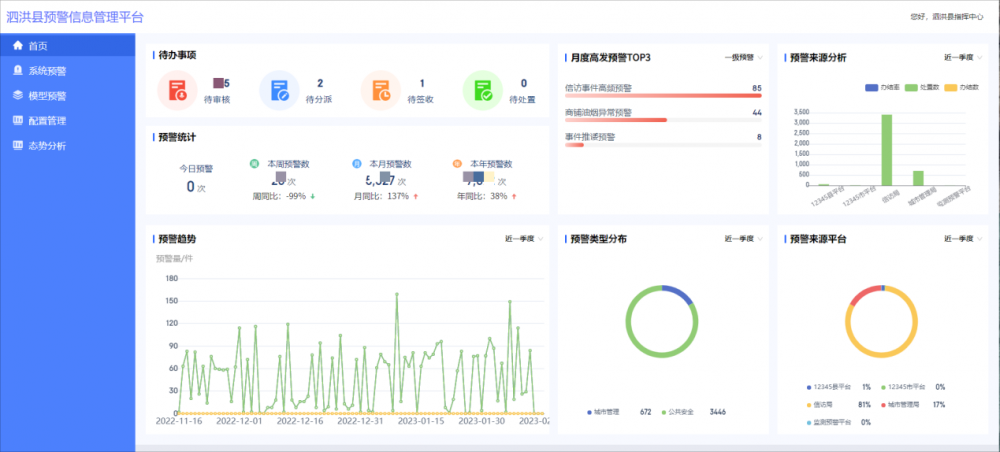Click the layers icon beside 模型预警
The height and width of the screenshot is (452, 1000).
click(x=18, y=96)
